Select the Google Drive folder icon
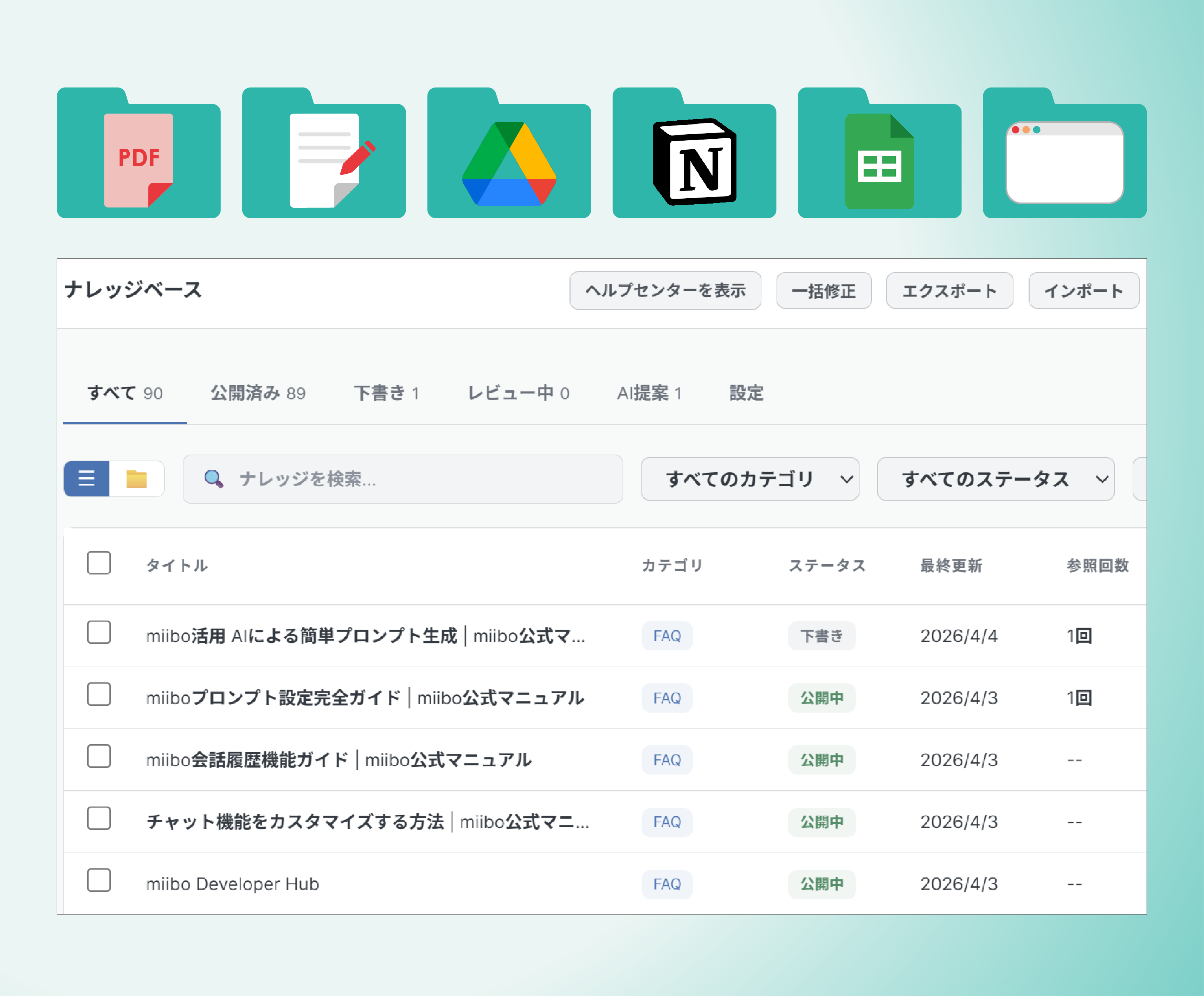1204x996 pixels. tap(509, 153)
